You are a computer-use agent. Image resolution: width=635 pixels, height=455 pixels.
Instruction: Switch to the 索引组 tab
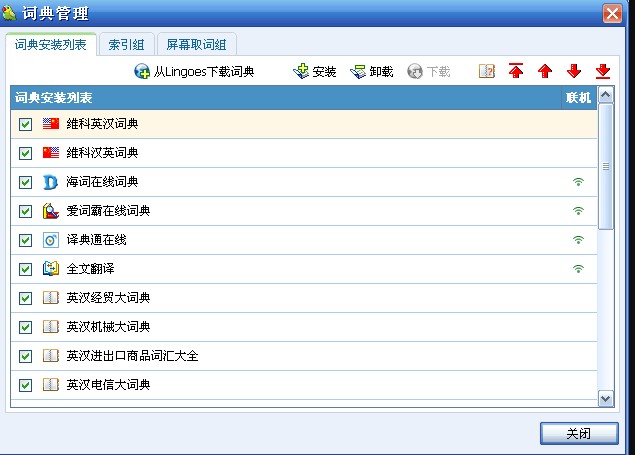[x=126, y=45]
